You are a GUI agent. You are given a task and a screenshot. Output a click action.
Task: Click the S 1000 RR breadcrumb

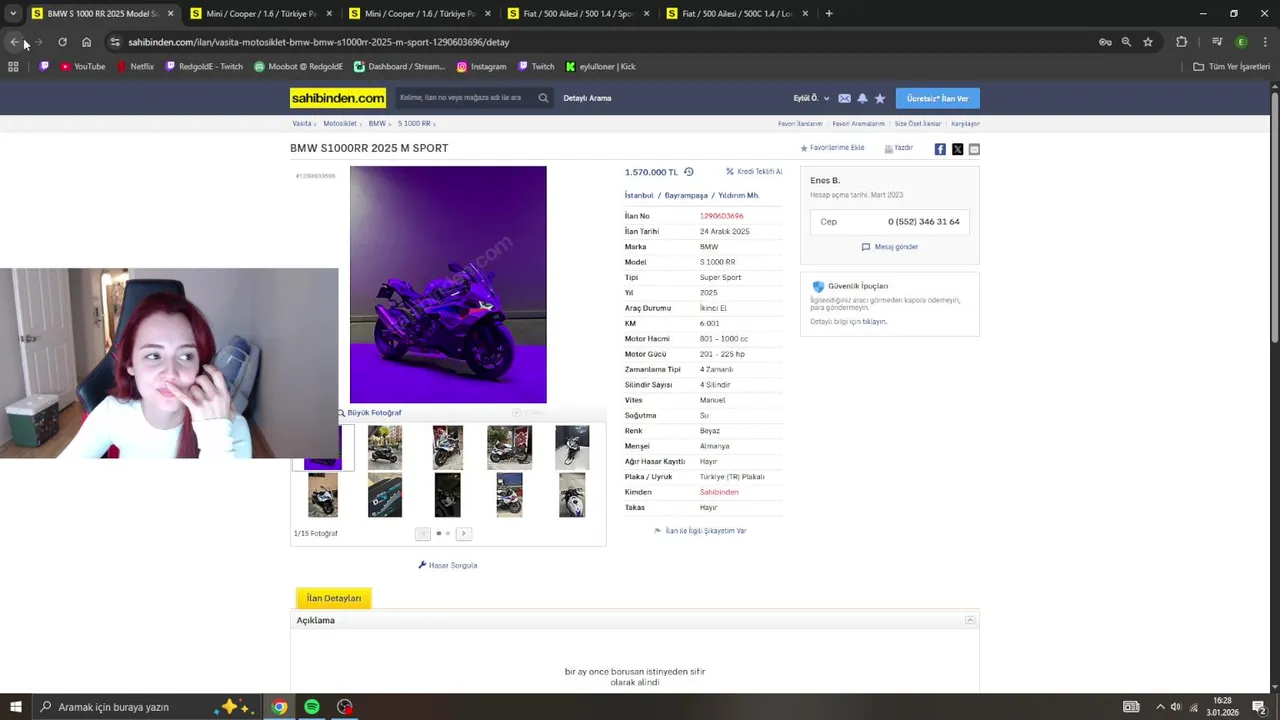[x=414, y=124]
